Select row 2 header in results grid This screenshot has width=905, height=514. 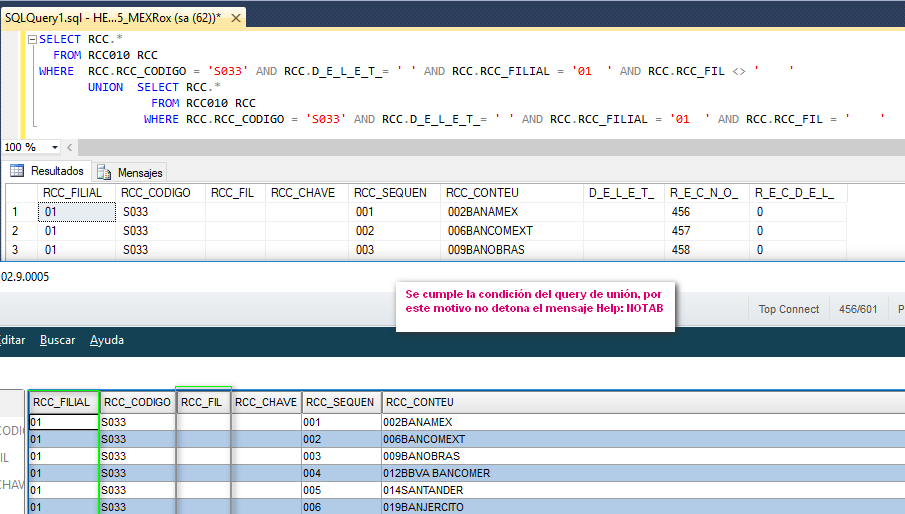(21, 231)
